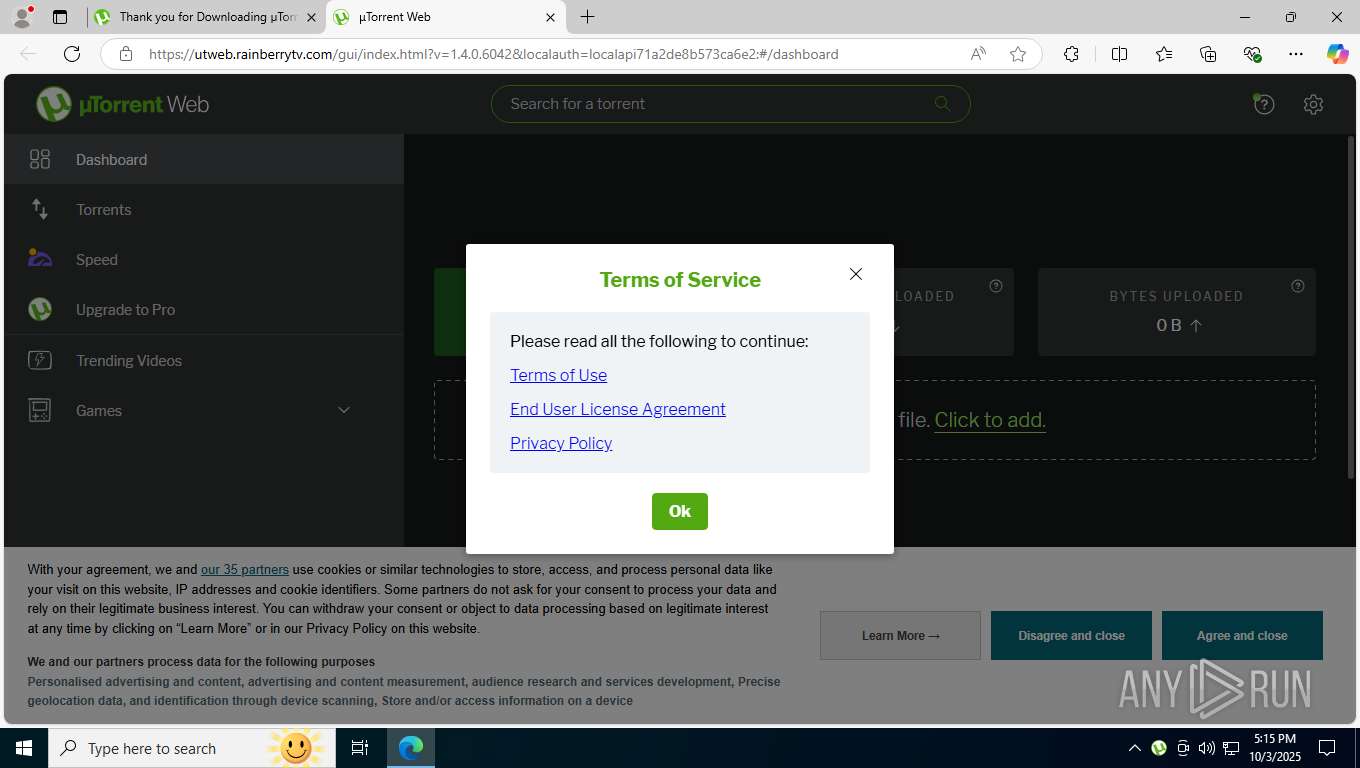Open browser Extensions icon
The image size is (1360, 768).
(x=1071, y=54)
